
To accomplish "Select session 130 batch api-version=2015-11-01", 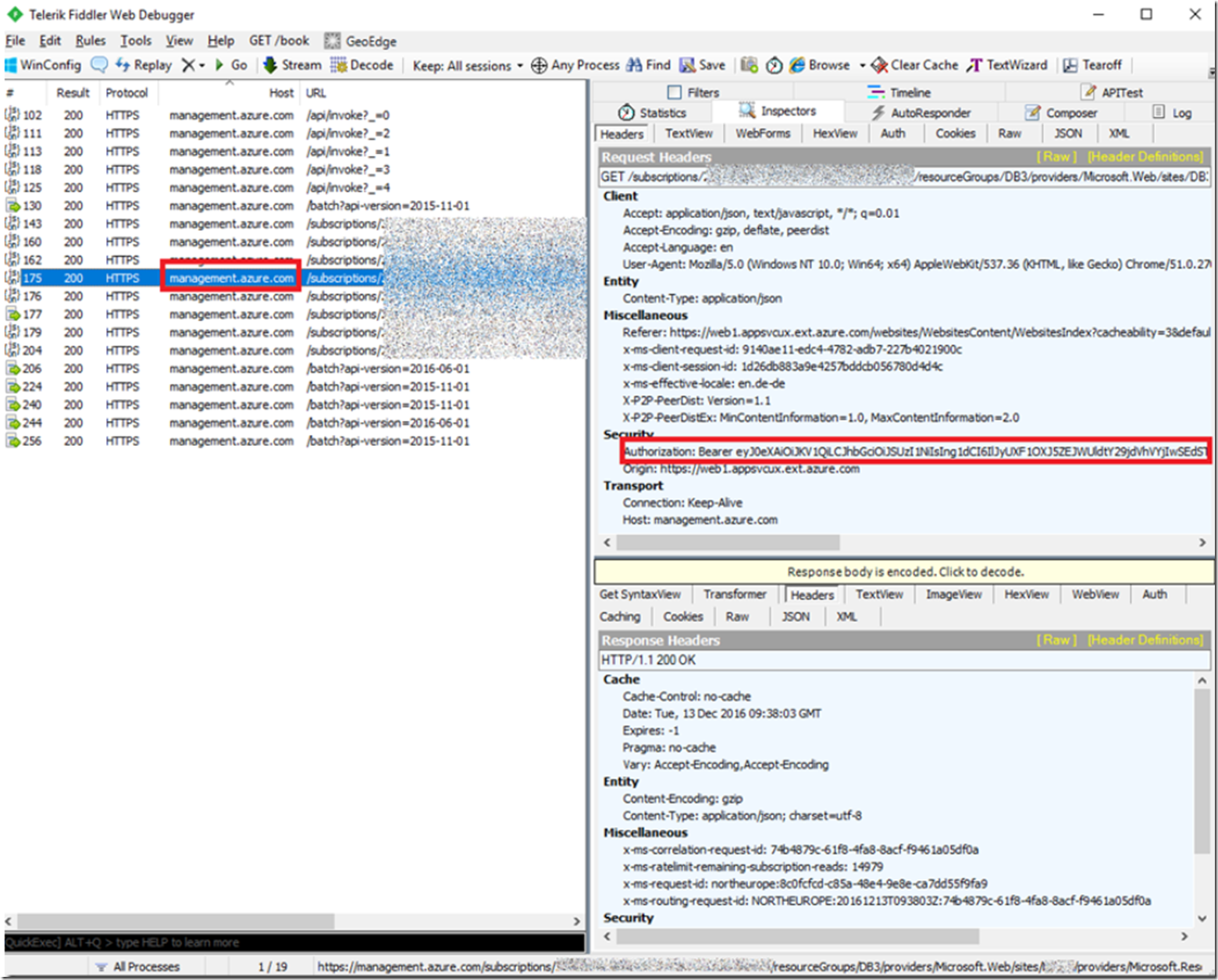I will pyautogui.click(x=294, y=205).
